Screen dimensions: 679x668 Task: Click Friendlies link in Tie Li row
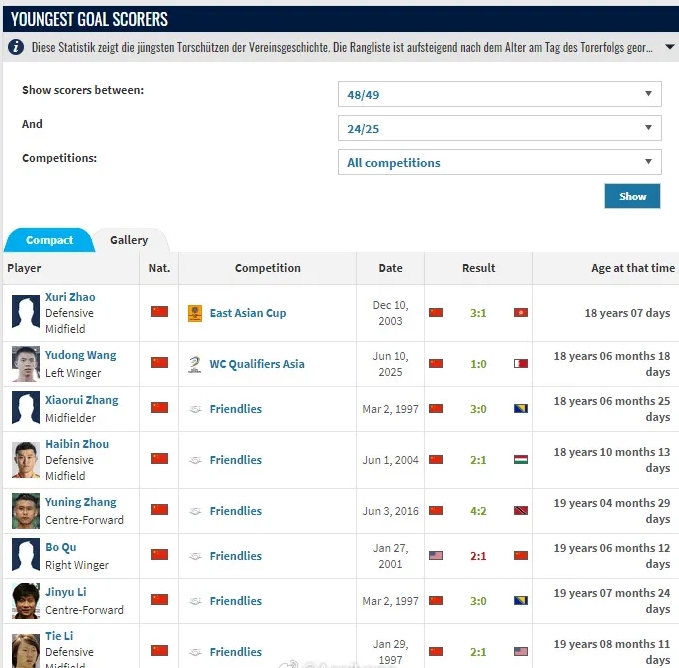pos(236,652)
